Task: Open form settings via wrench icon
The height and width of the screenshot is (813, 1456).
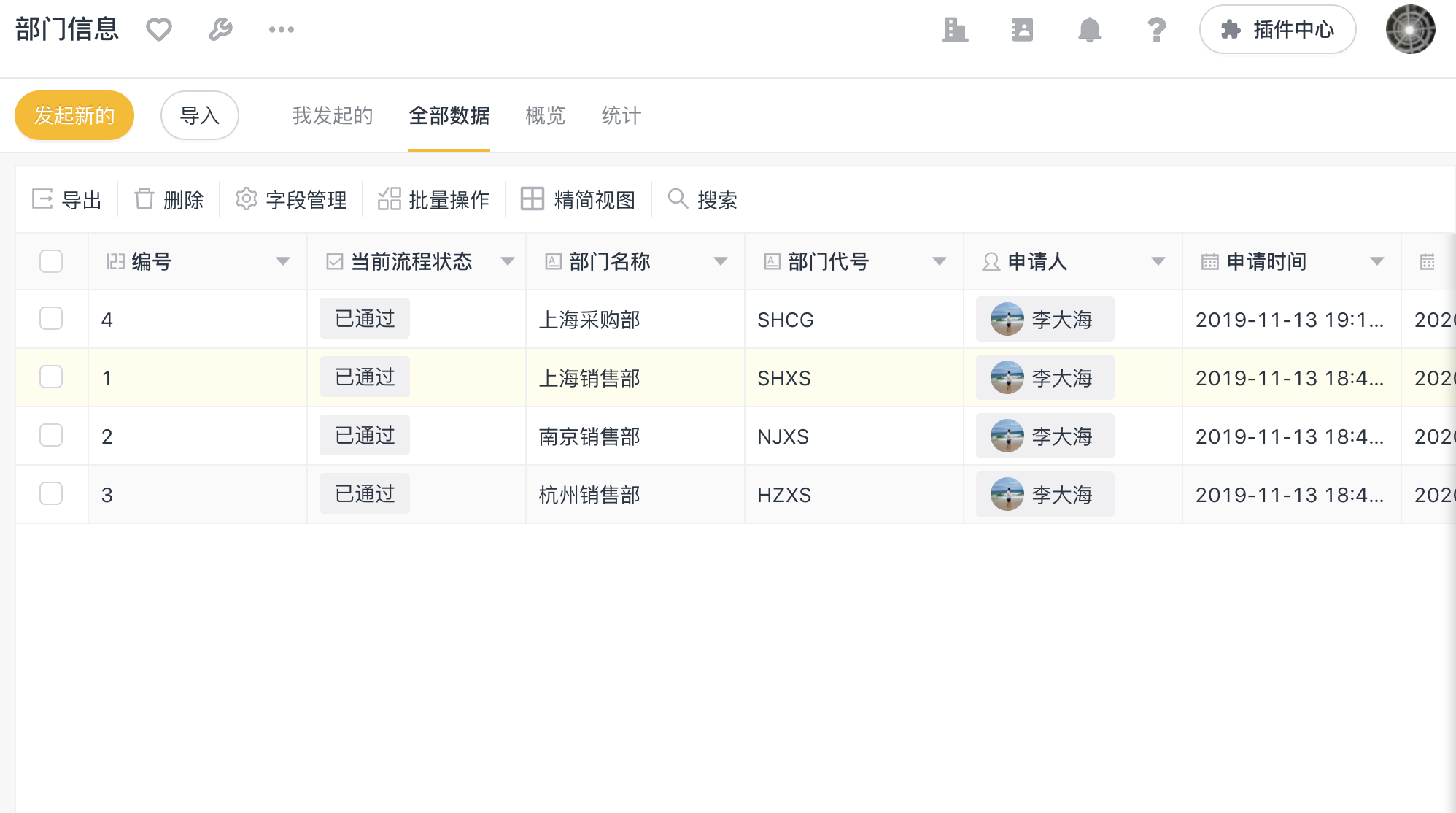Action: (220, 30)
